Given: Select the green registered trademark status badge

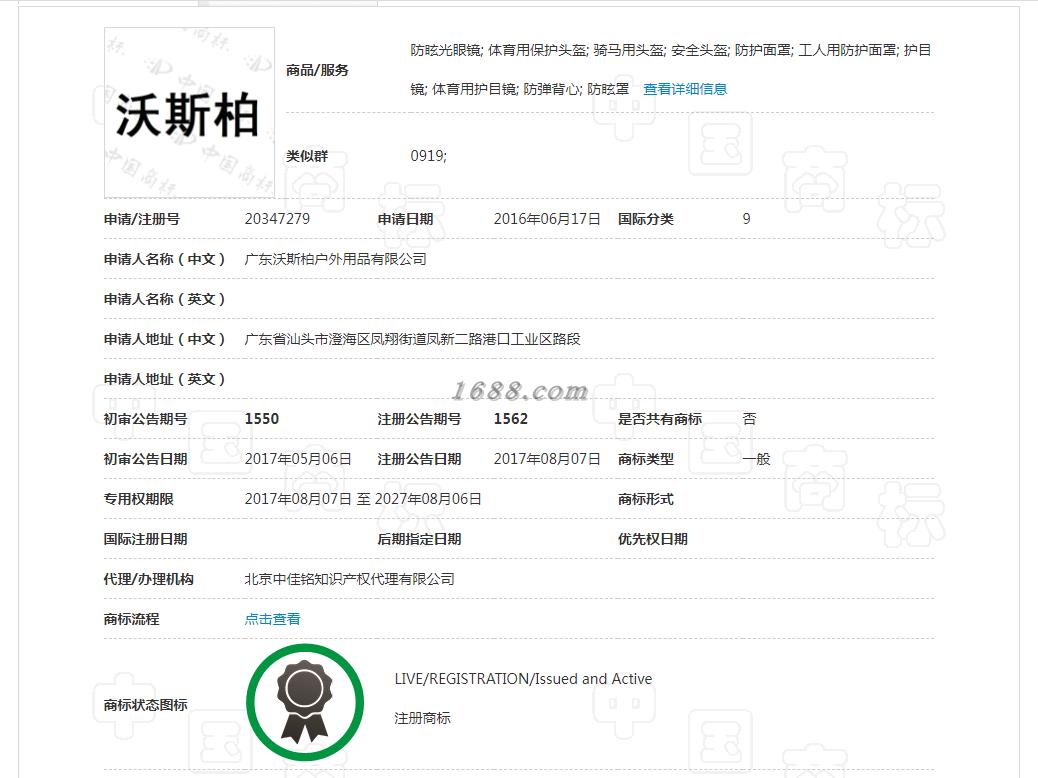Looking at the screenshot, I should coord(305,703).
